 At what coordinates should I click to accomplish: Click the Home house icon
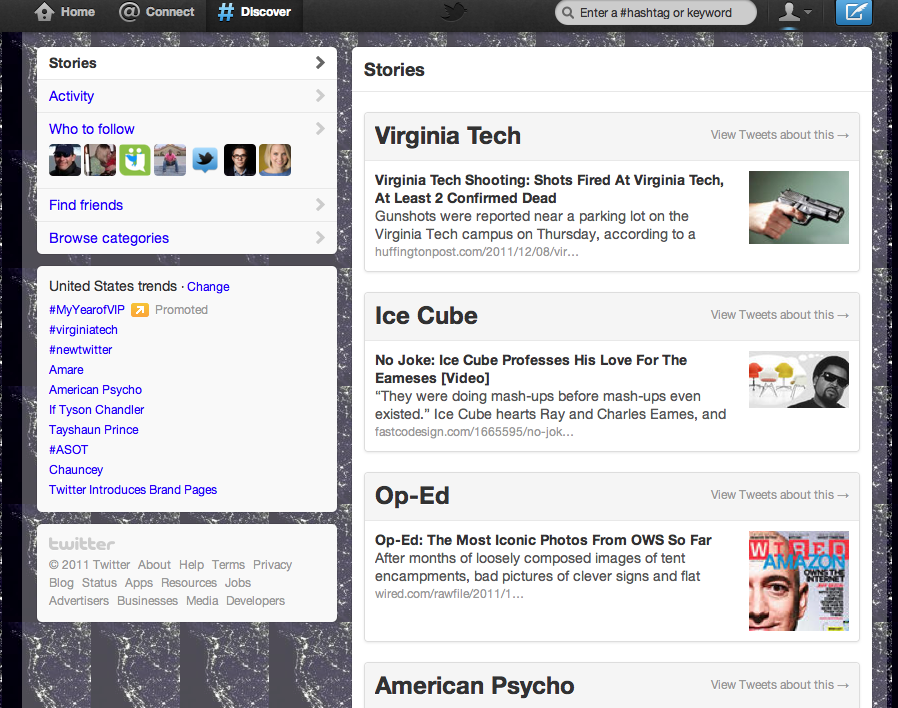click(44, 11)
